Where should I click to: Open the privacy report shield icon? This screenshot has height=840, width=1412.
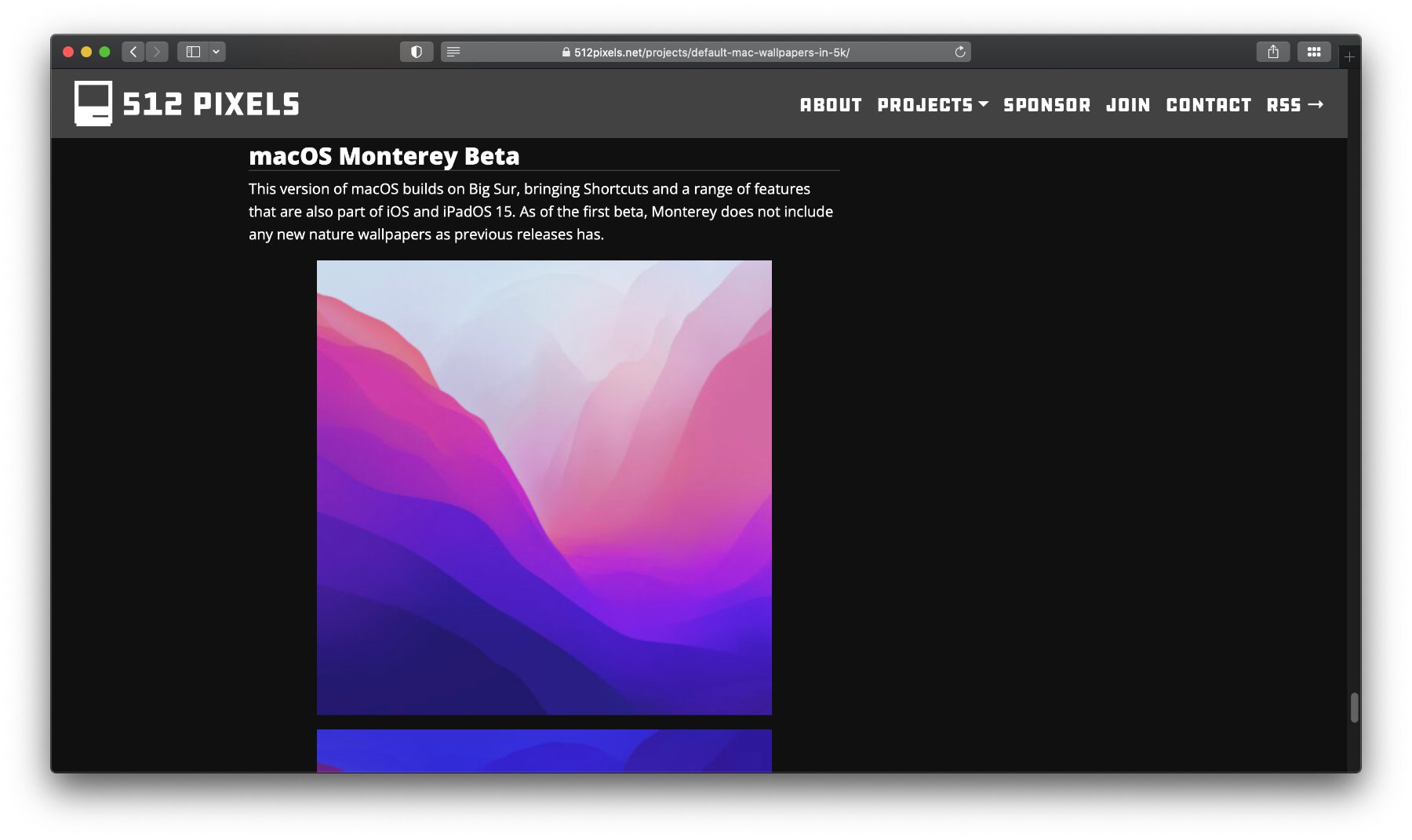(x=417, y=52)
